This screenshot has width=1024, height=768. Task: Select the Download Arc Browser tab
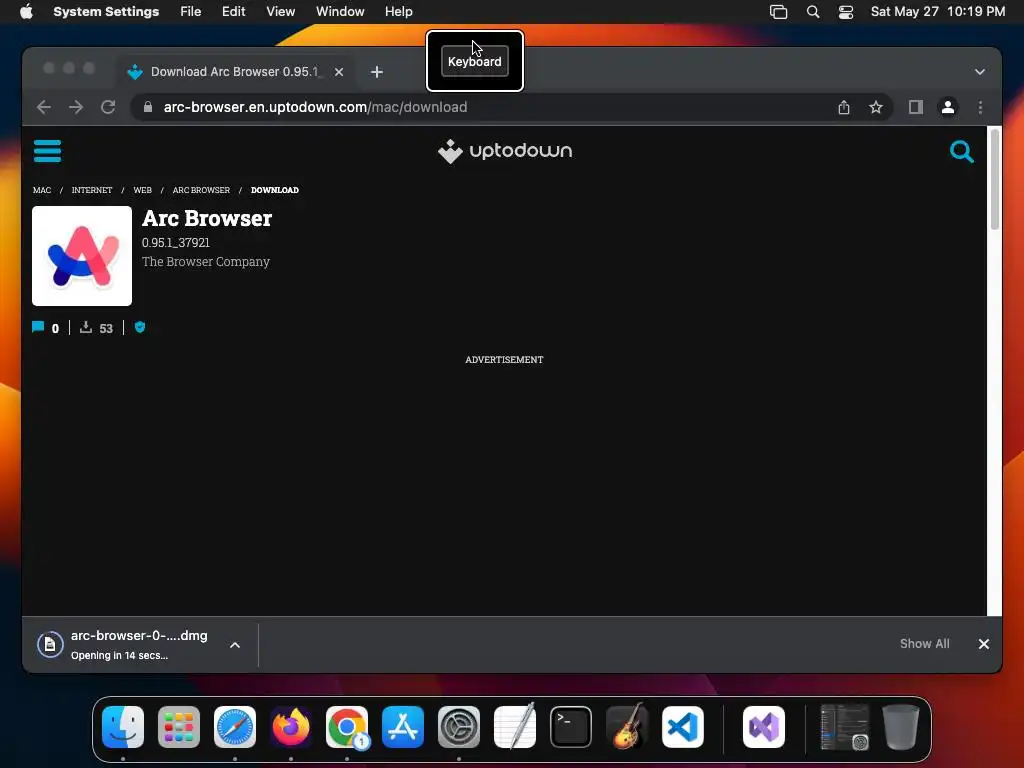pos(235,72)
